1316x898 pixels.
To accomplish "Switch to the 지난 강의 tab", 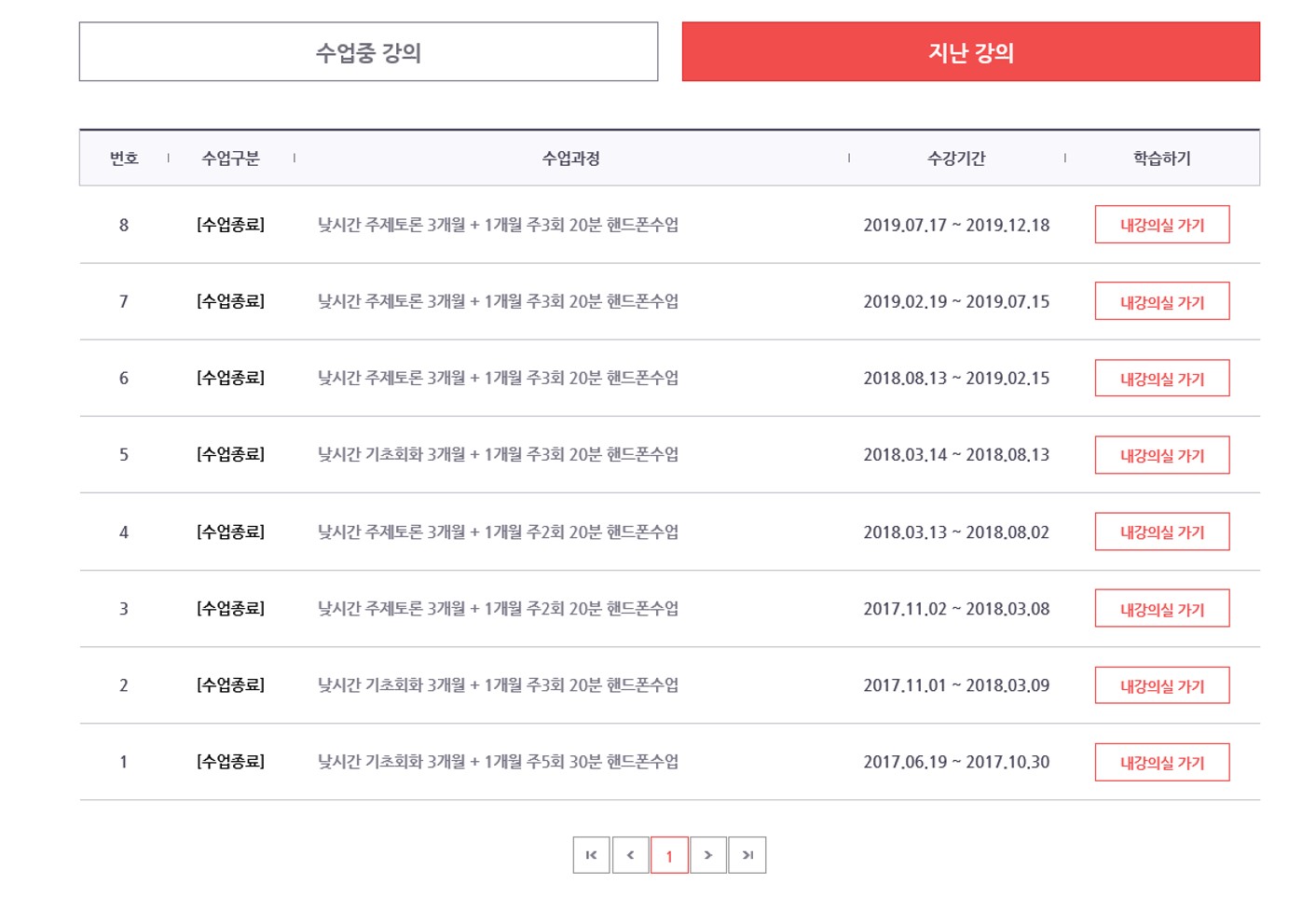I will (970, 52).
